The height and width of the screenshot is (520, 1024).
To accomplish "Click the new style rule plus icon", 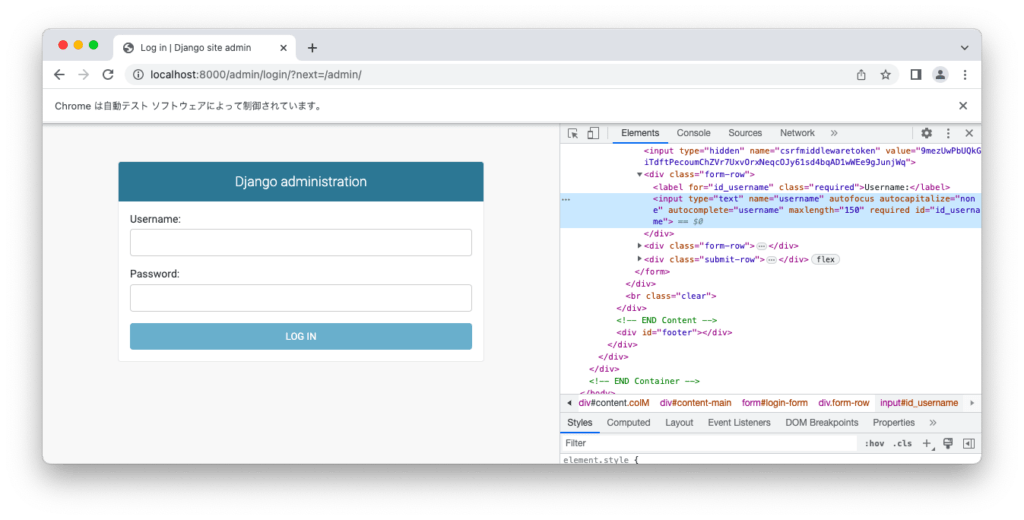I will point(926,443).
